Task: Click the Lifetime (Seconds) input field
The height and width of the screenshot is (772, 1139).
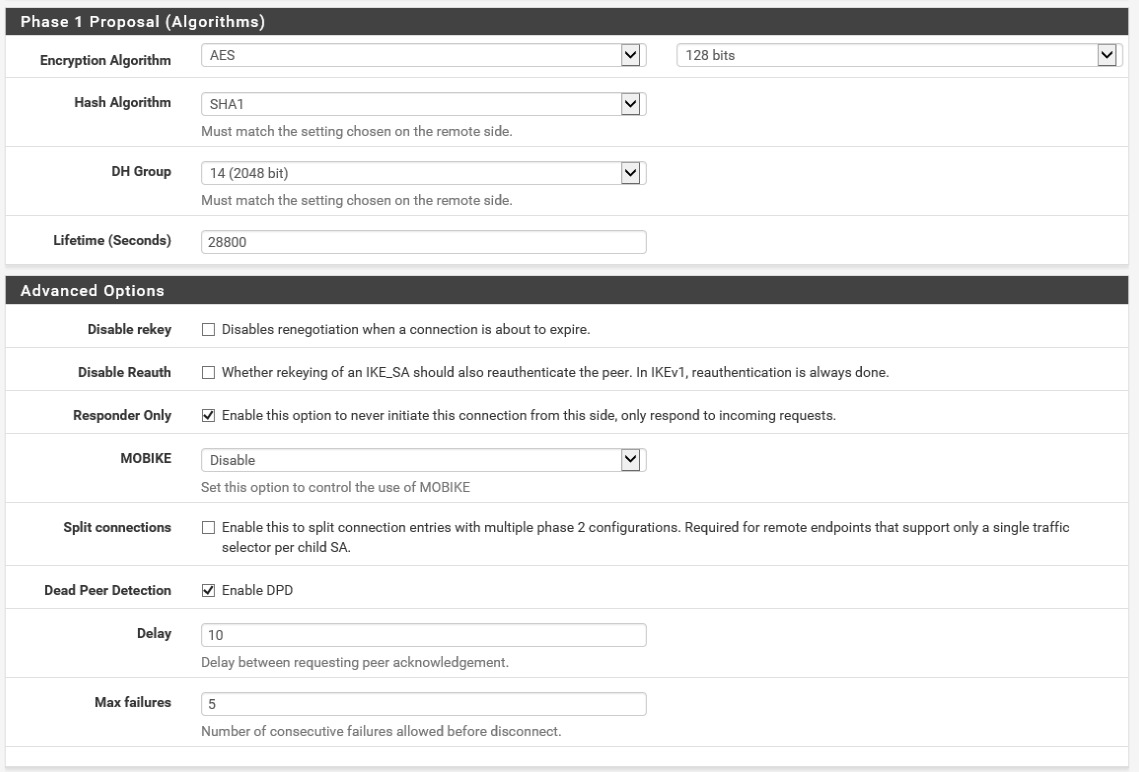Action: point(423,242)
